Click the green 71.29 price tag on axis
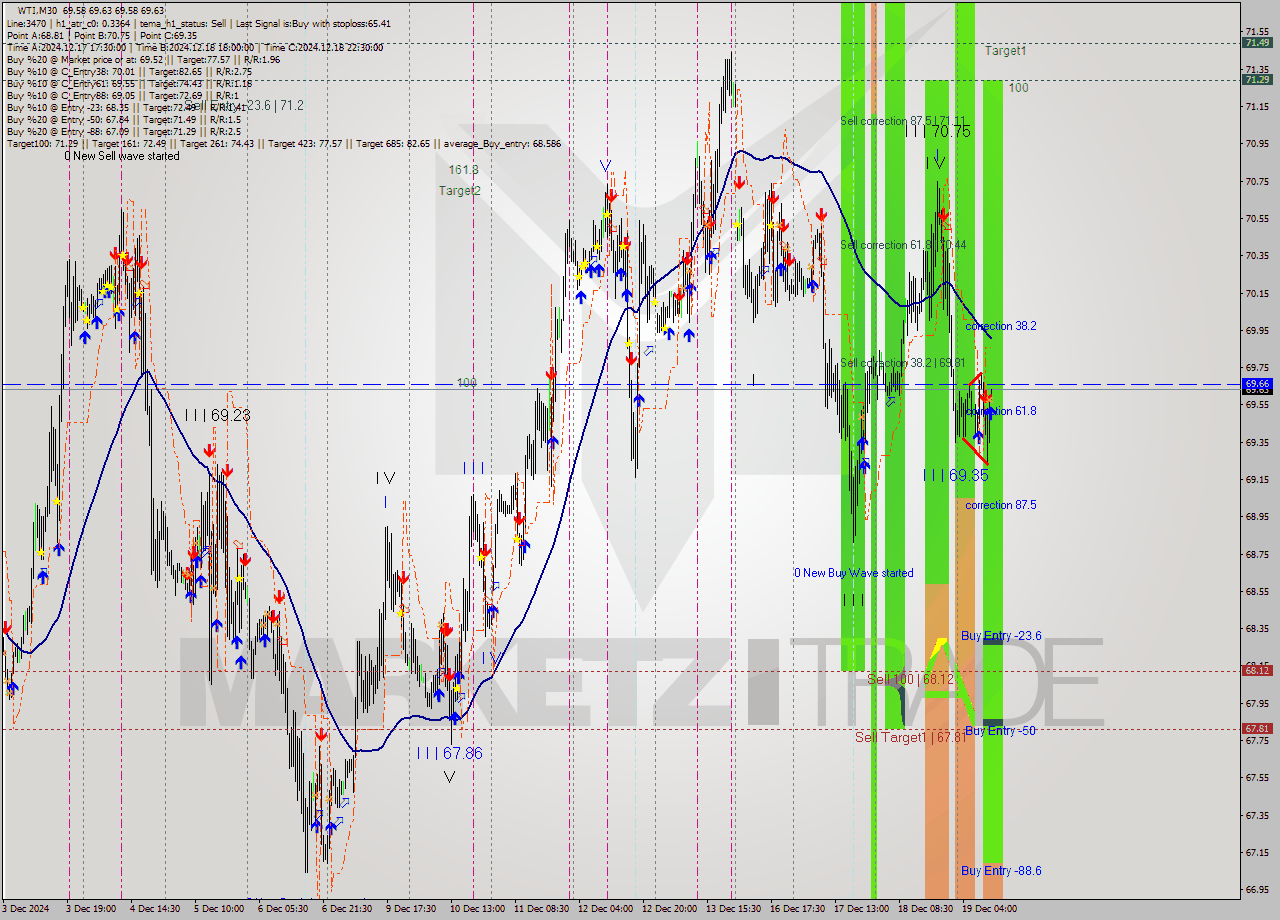 click(x=1257, y=80)
